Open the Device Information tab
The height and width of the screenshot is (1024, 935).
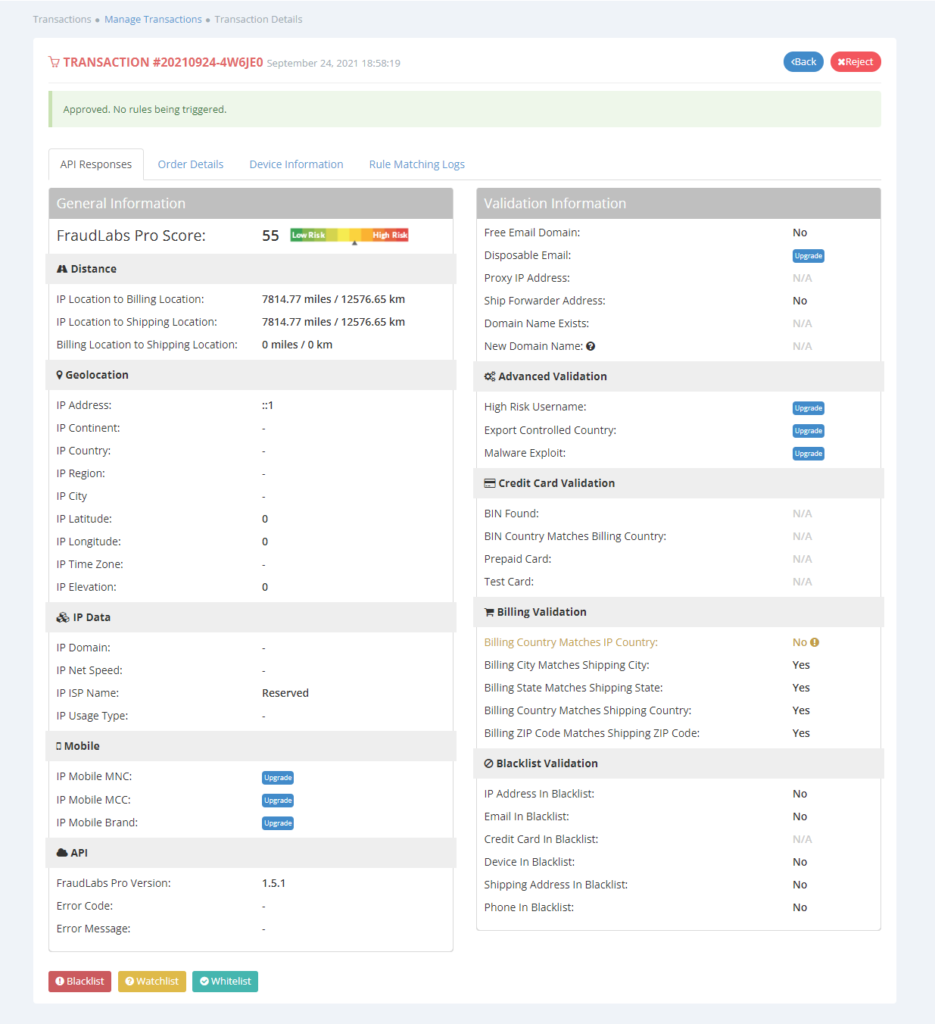[x=296, y=165]
